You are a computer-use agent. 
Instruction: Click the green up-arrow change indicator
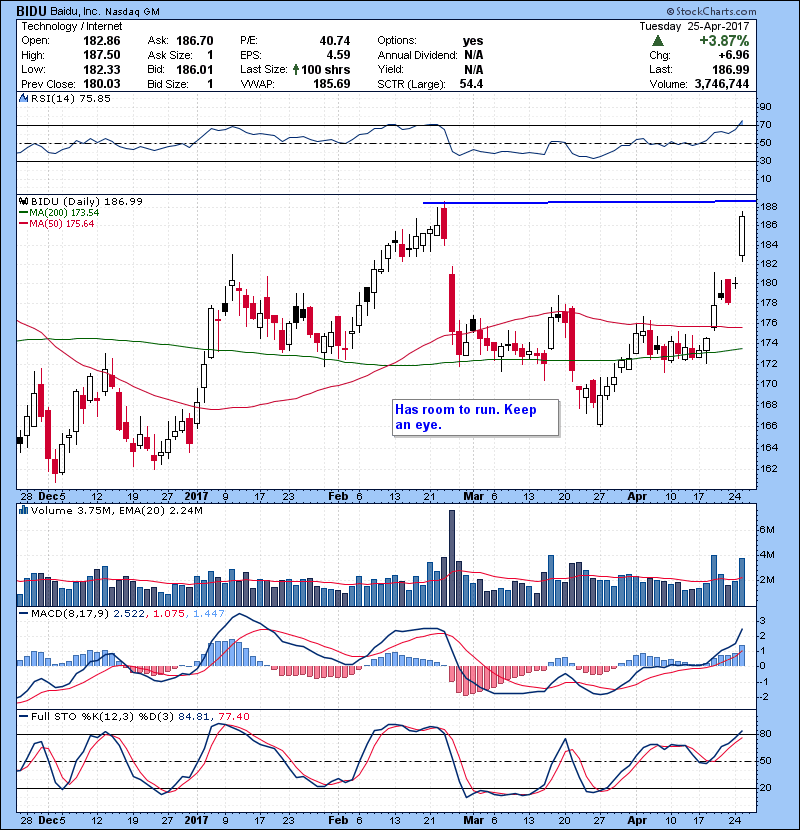click(x=658, y=41)
